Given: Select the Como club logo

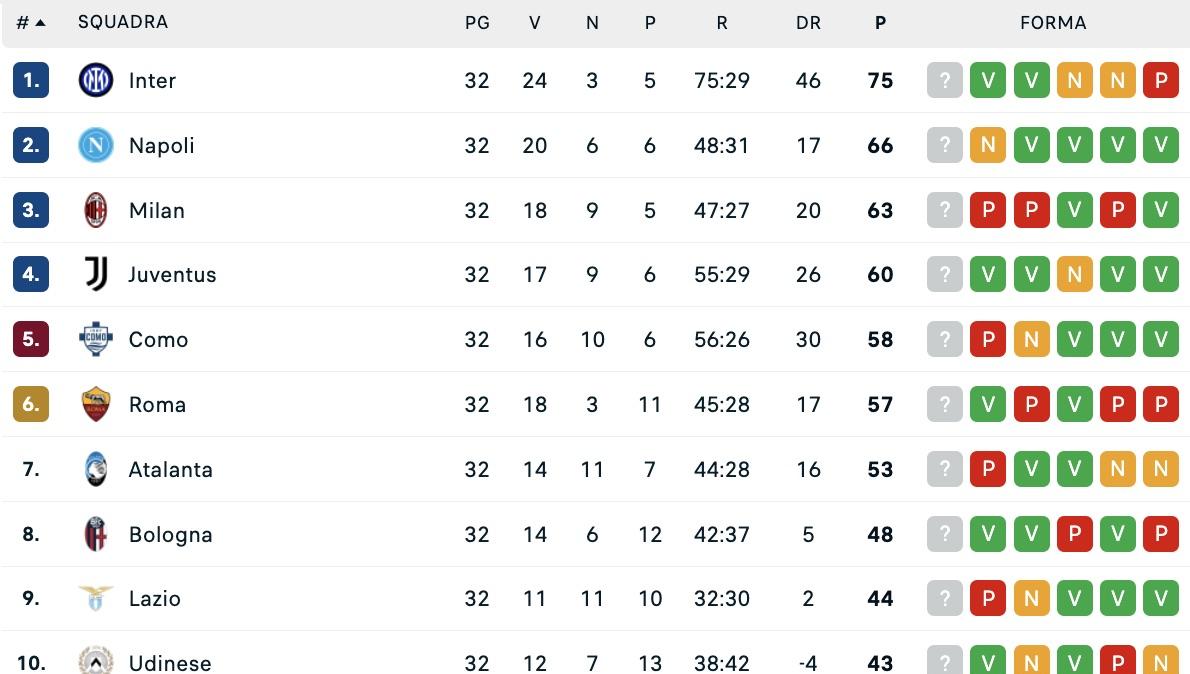Looking at the screenshot, I should [95, 339].
